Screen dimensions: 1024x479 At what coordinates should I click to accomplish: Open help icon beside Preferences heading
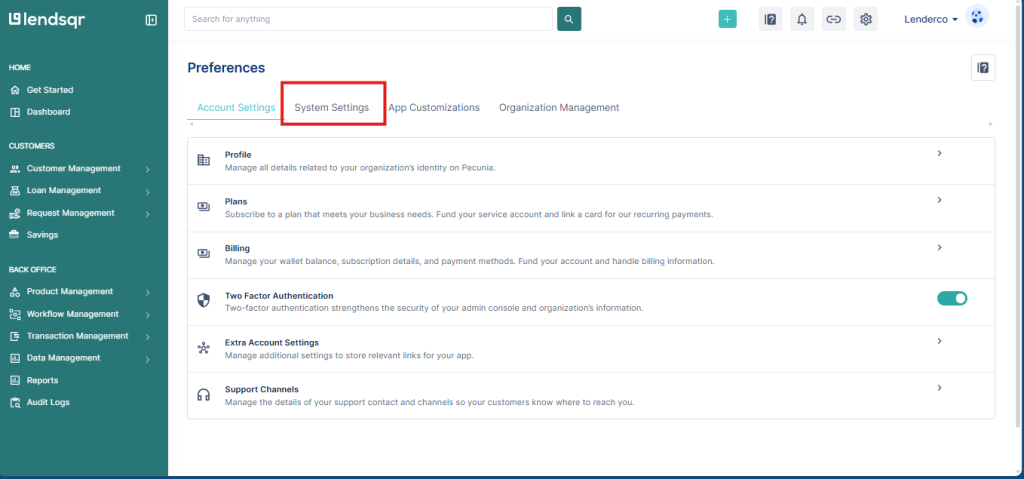pyautogui.click(x=983, y=68)
